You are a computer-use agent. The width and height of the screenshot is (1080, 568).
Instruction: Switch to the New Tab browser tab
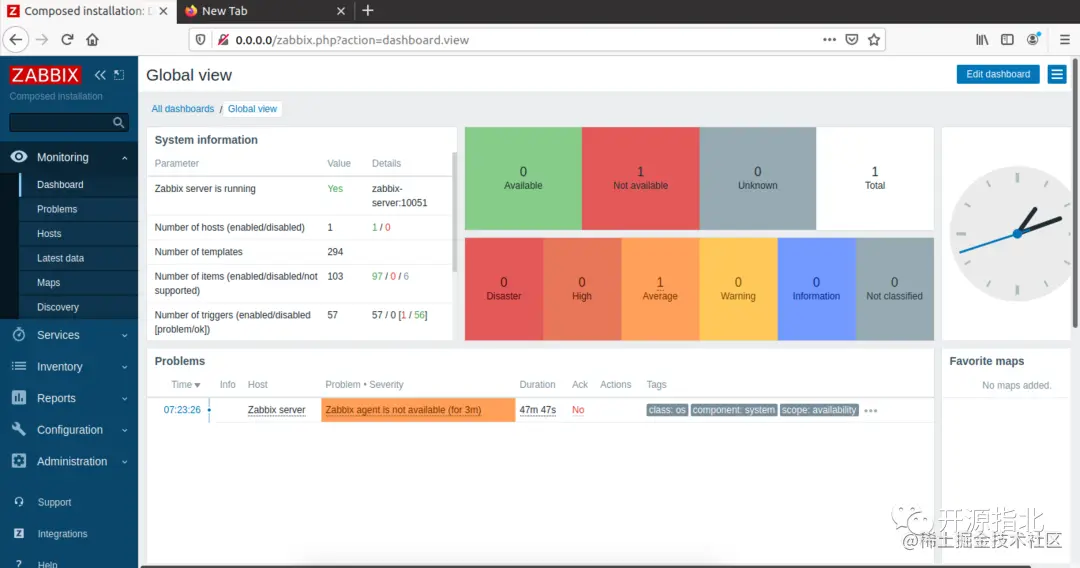click(265, 11)
